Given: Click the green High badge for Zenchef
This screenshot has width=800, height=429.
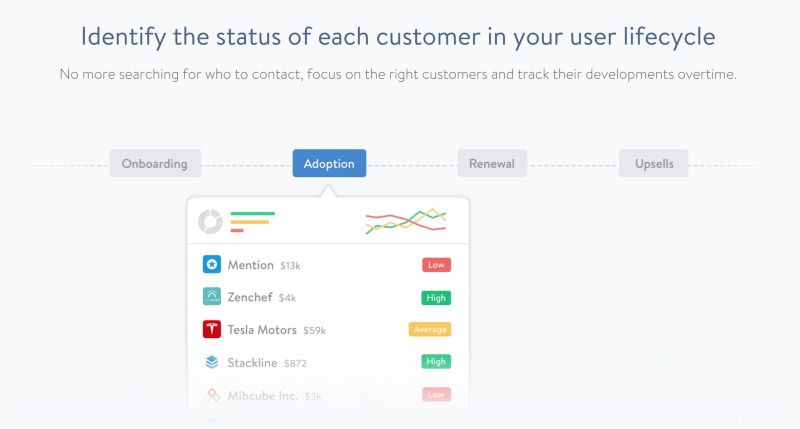Looking at the screenshot, I should [436, 297].
